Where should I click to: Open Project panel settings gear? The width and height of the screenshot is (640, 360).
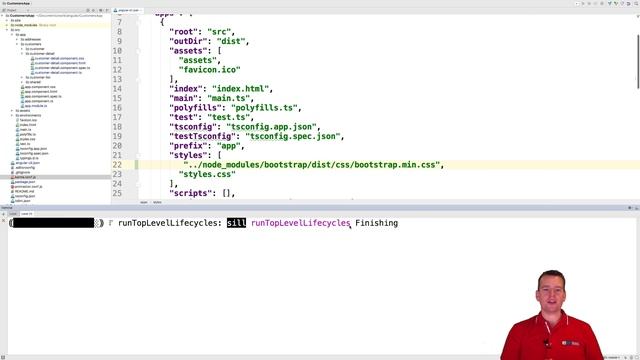coord(101,10)
